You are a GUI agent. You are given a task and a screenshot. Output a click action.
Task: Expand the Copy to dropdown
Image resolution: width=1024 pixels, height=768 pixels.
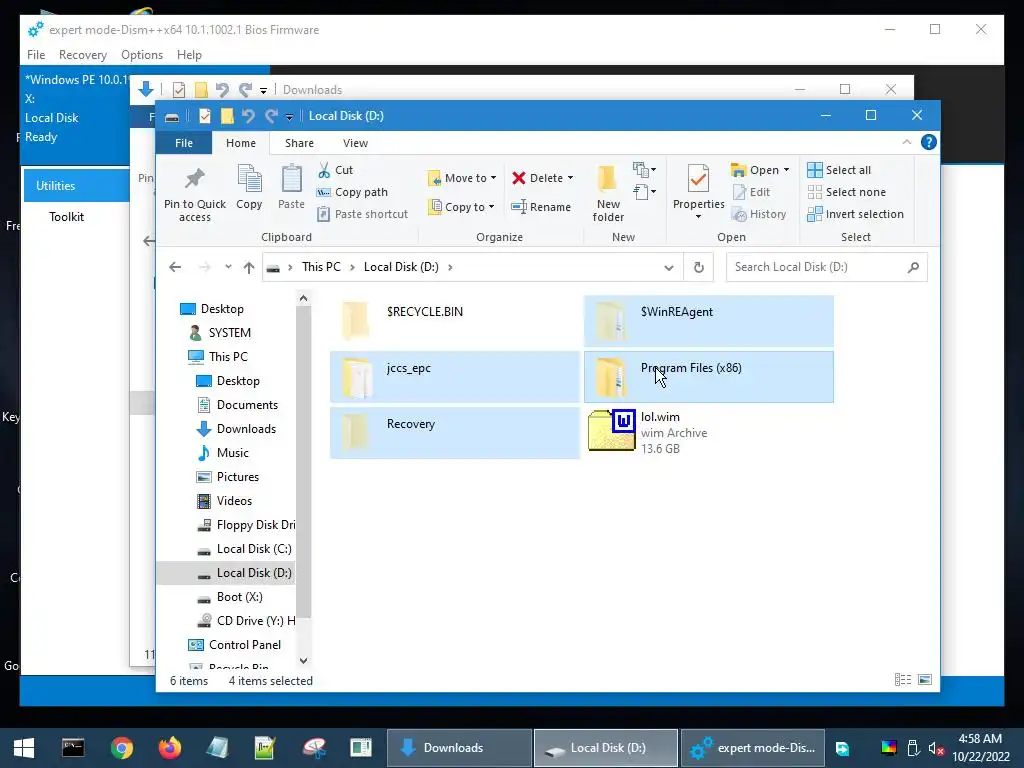491,207
